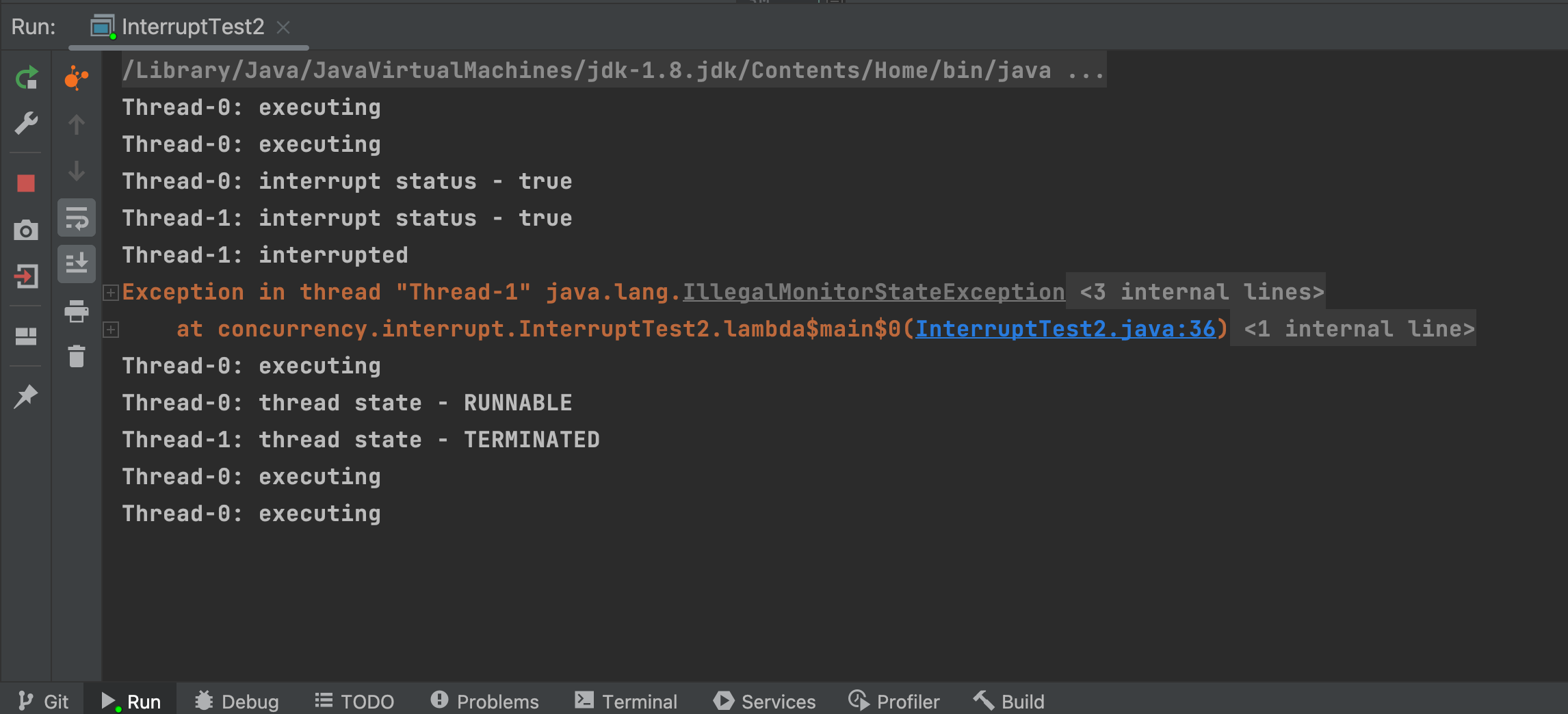Open the Build tool window
1568x714 pixels.
coord(1009,701)
